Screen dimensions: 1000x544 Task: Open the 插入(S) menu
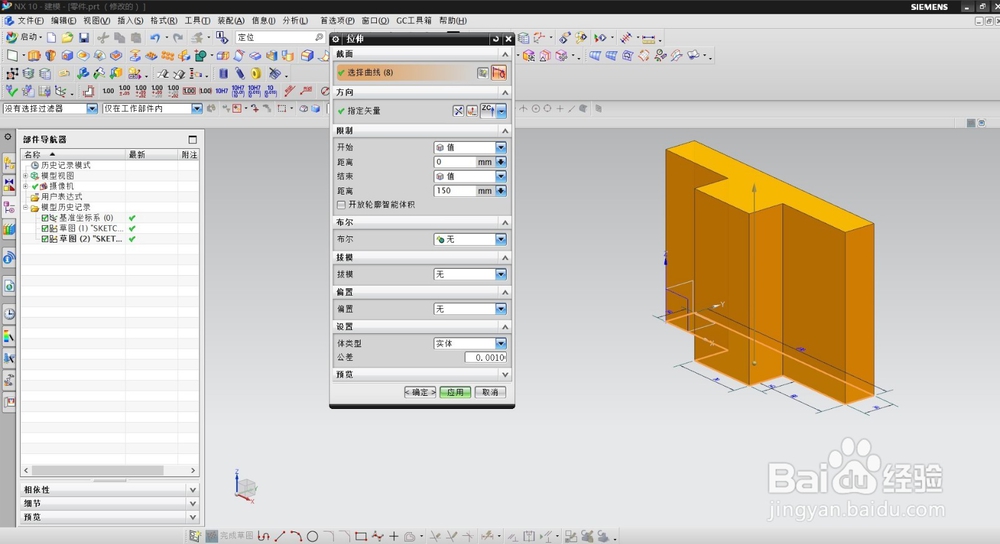[131, 20]
